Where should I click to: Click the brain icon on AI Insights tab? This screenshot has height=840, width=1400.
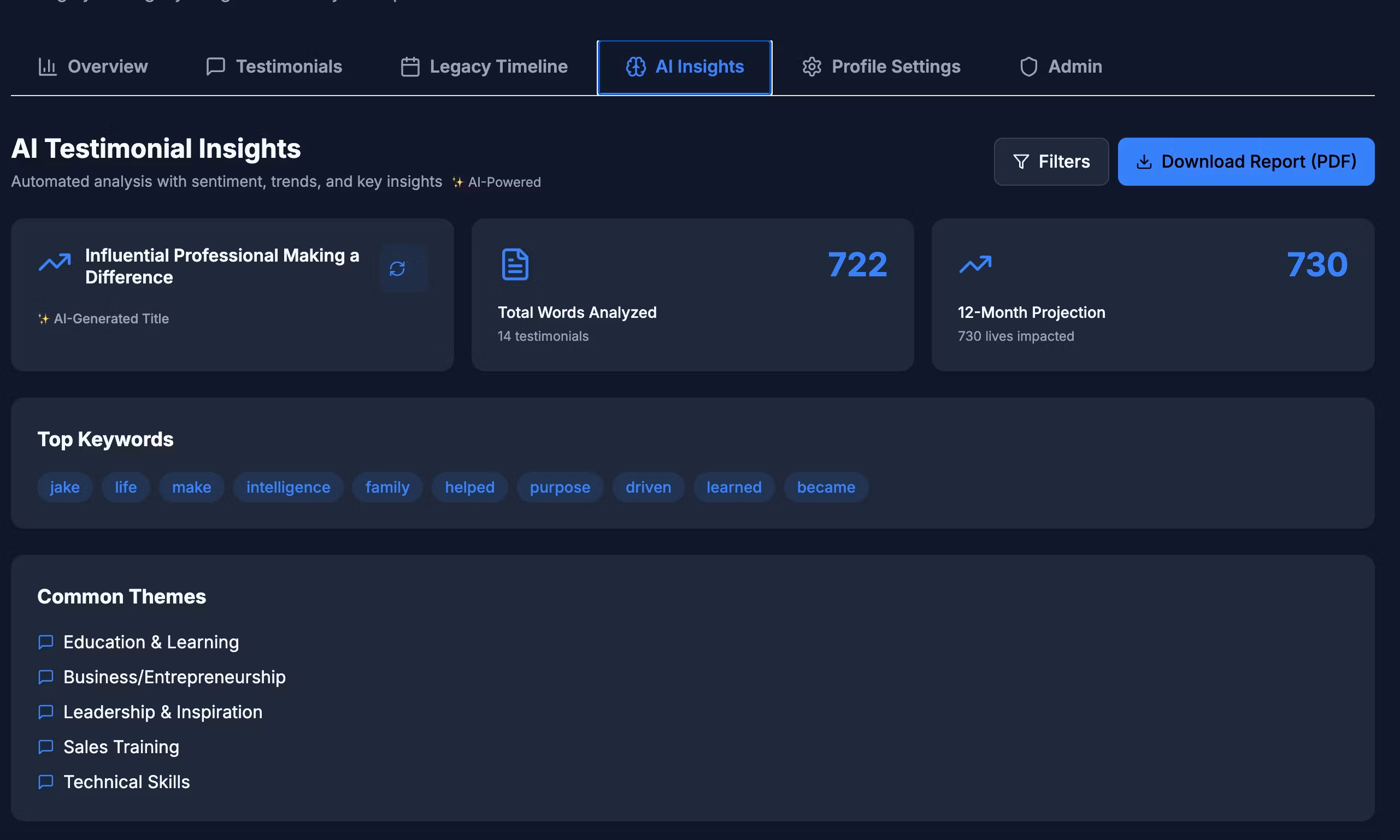636,67
